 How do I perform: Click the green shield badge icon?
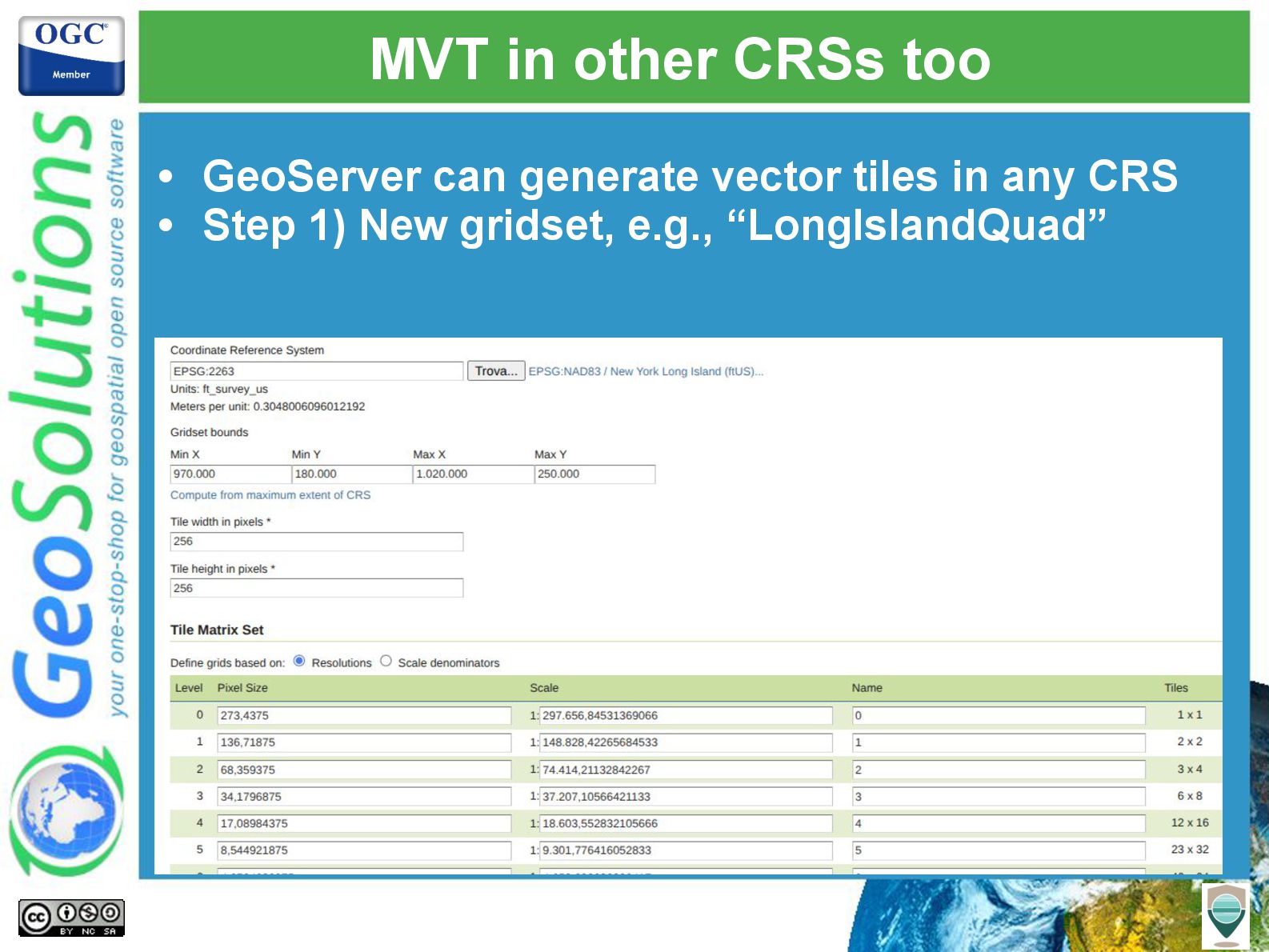click(1226, 917)
